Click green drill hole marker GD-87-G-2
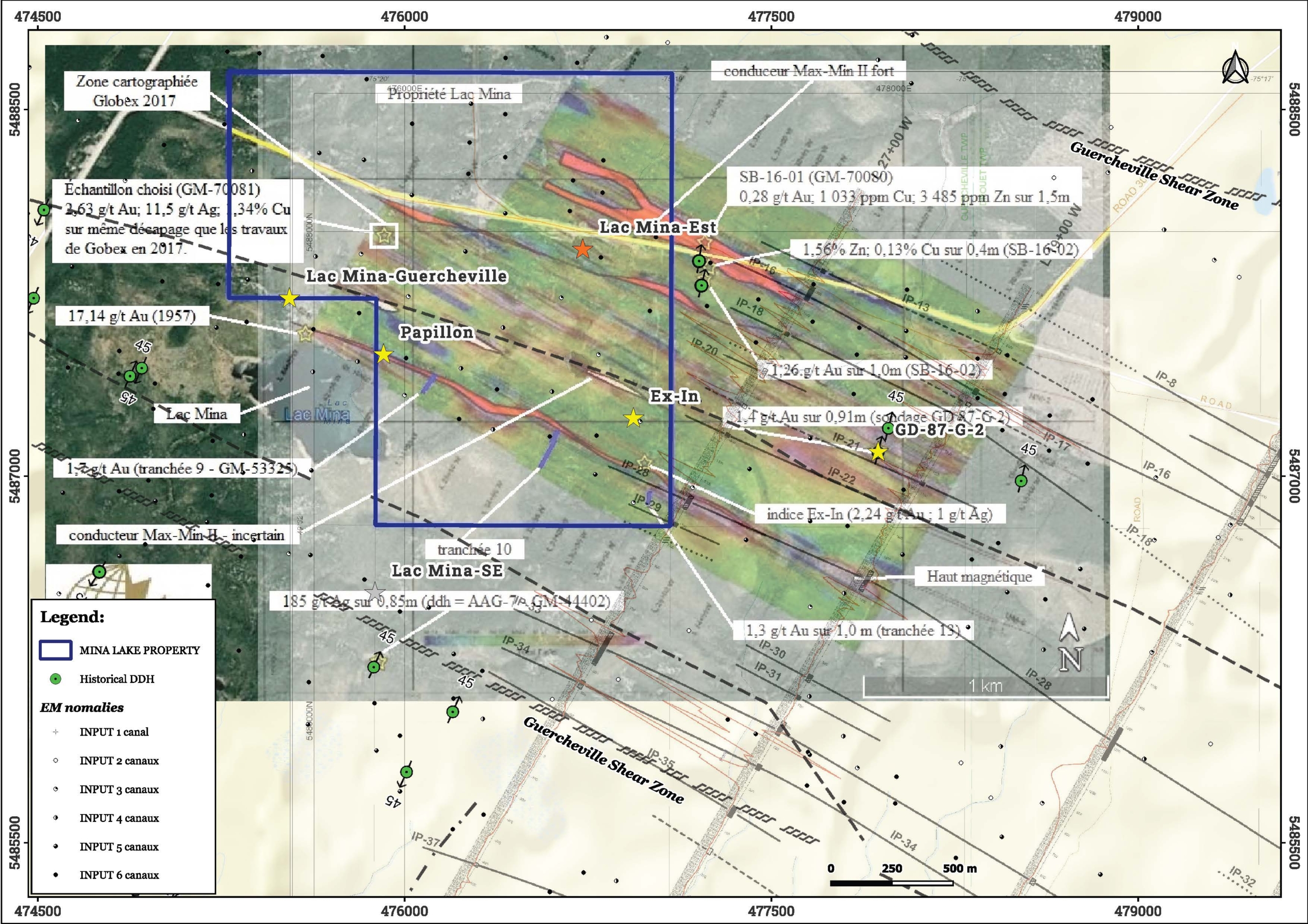Screen dimensions: 1308x924 [888, 429]
